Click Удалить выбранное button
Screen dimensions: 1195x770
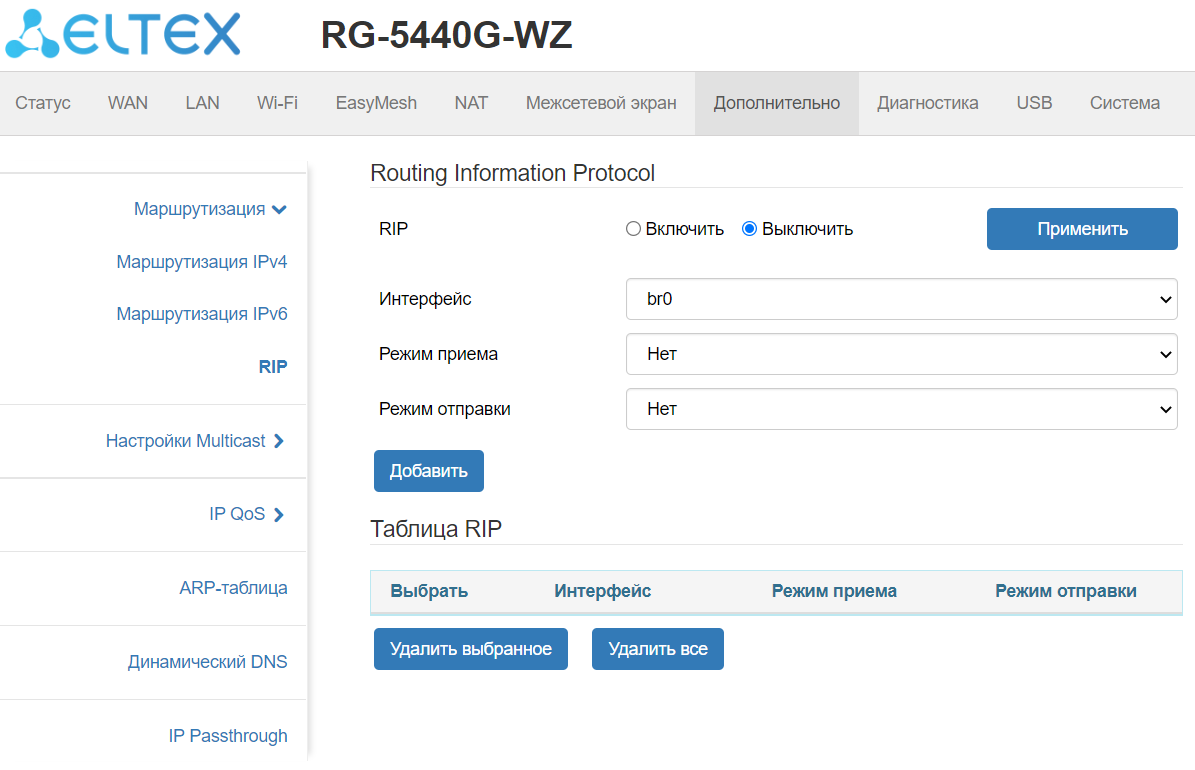tap(470, 649)
